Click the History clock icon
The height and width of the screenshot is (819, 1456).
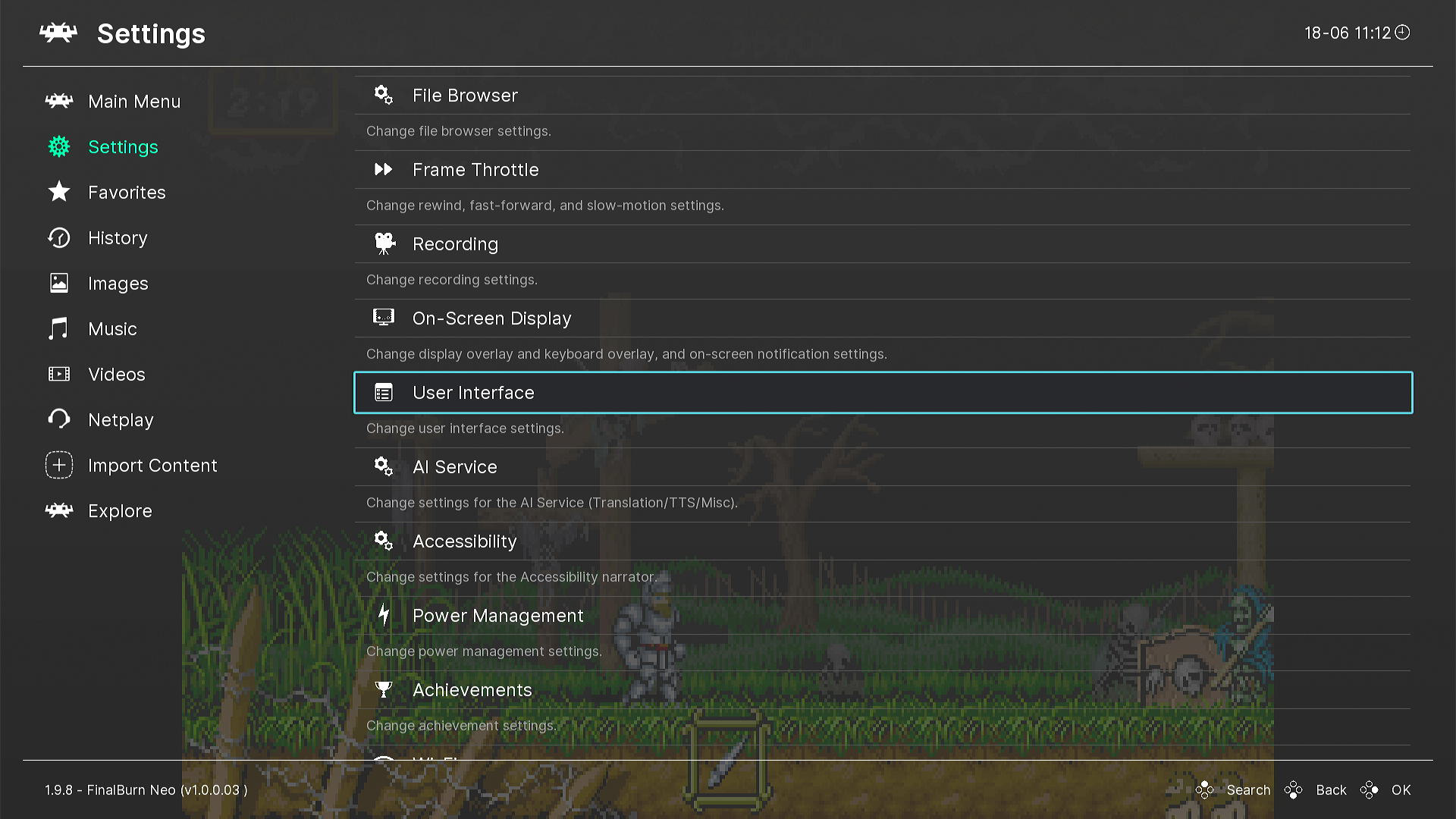coord(59,238)
